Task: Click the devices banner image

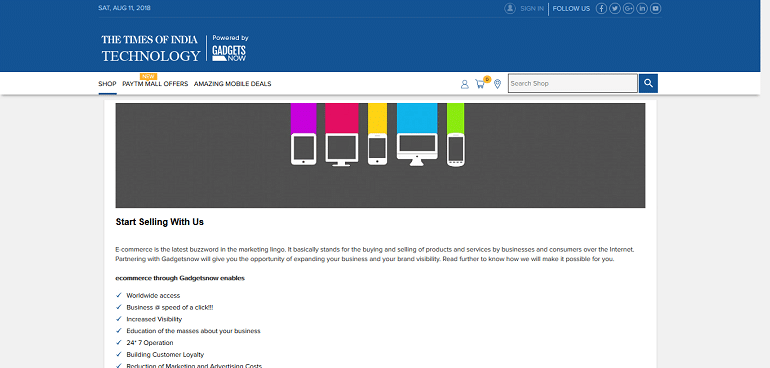Action: pos(380,155)
